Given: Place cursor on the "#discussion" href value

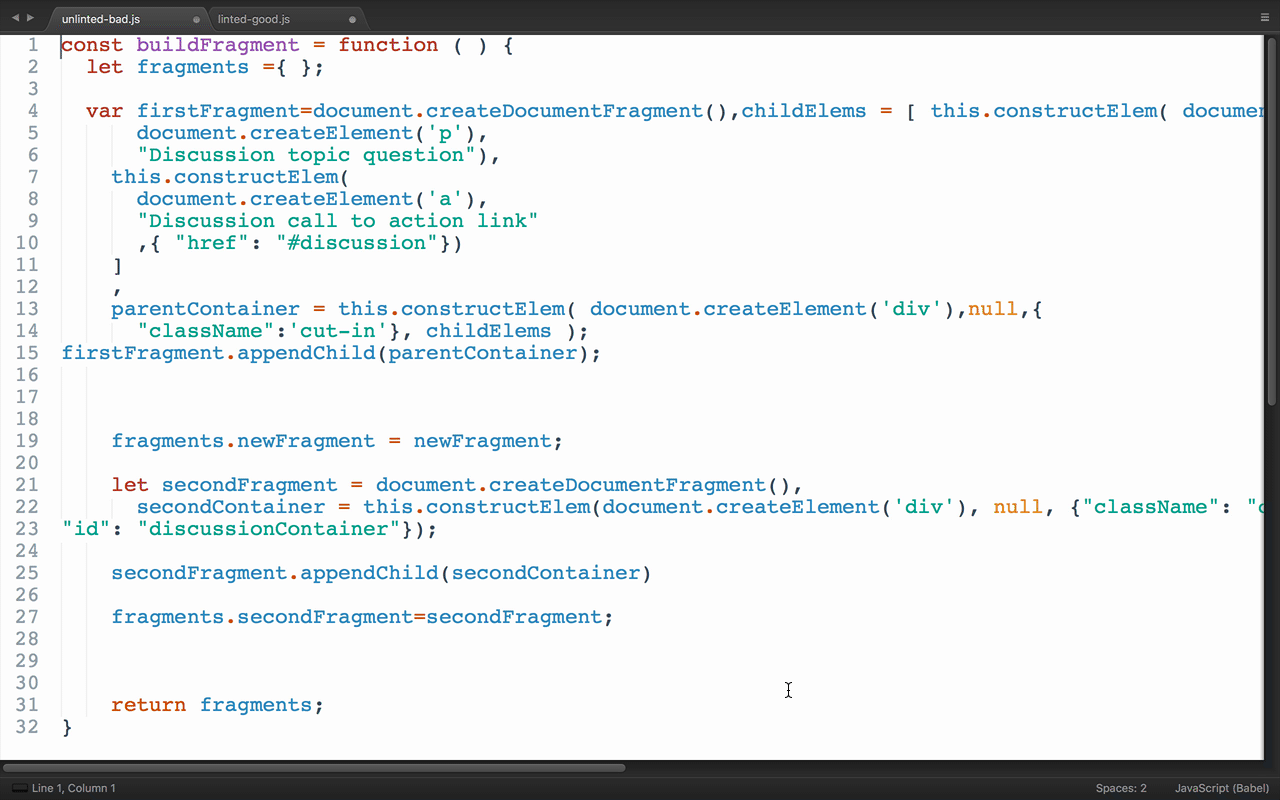Looking at the screenshot, I should click(x=356, y=243).
